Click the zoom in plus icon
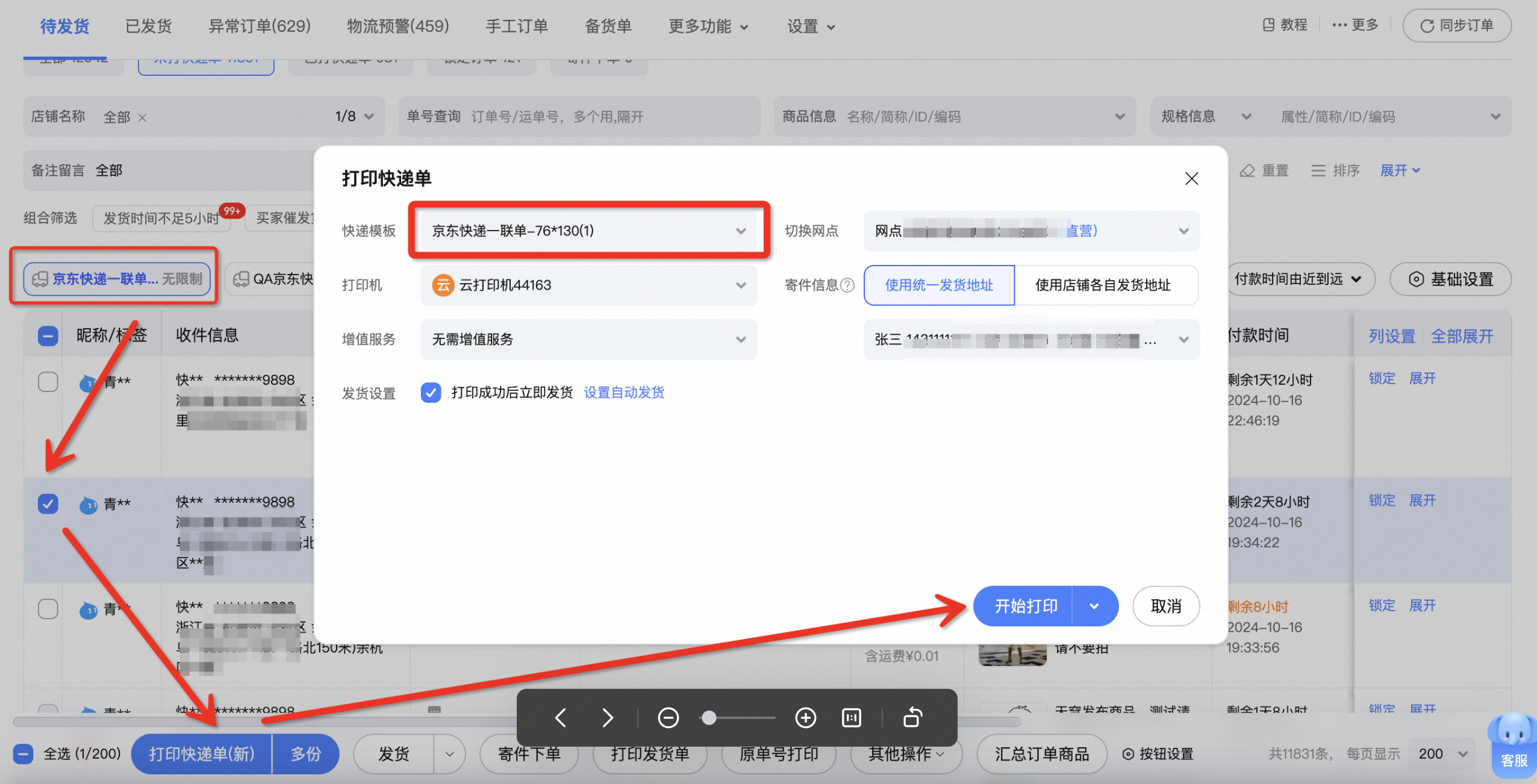Screen dimensions: 1537x784 tap(806, 718)
